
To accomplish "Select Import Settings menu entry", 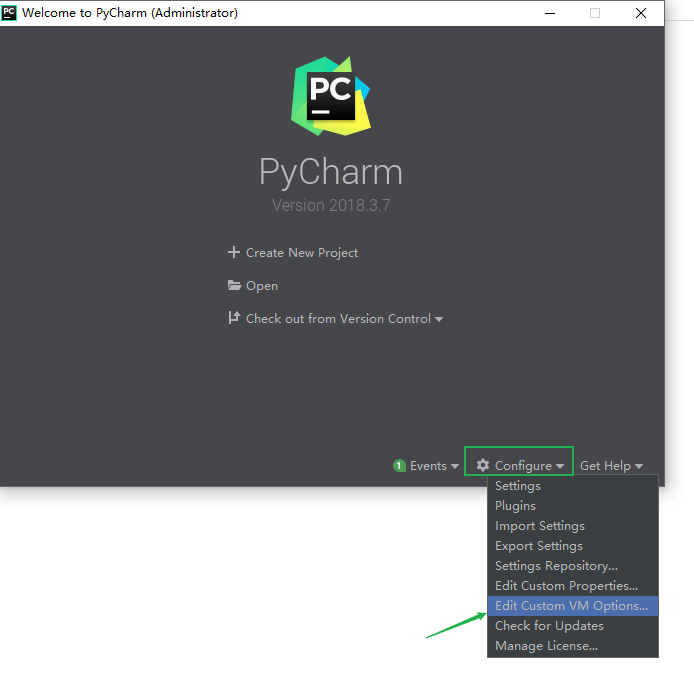I will [573, 526].
